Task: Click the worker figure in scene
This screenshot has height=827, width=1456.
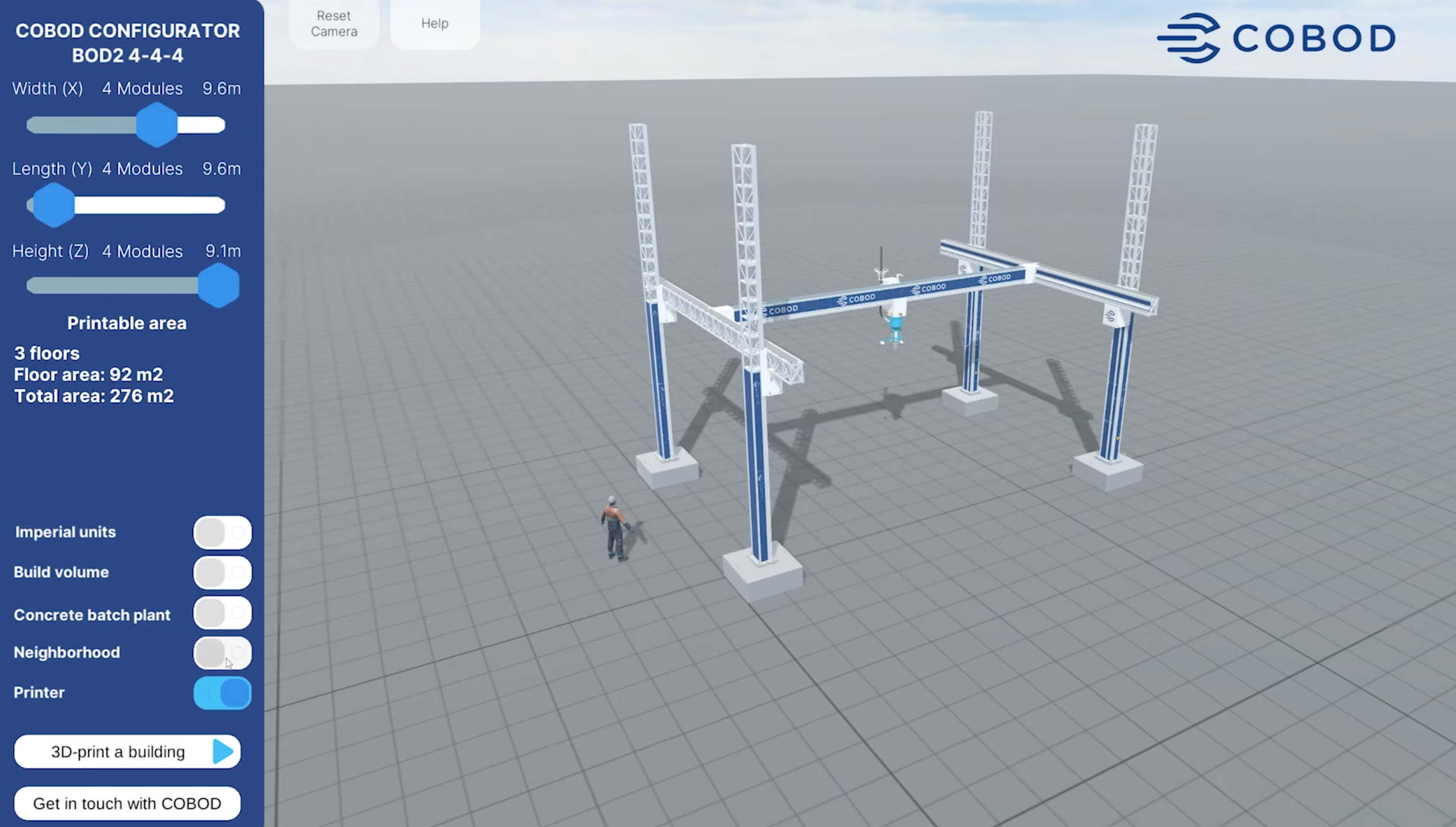Action: 614,529
